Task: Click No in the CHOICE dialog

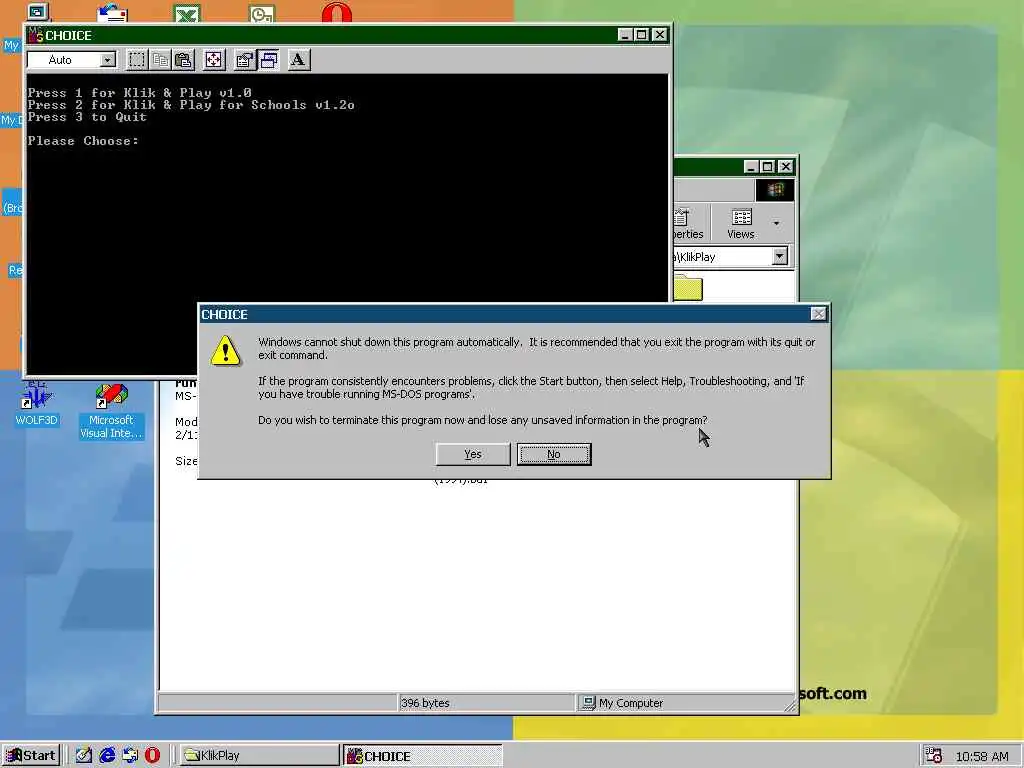Action: coord(554,455)
